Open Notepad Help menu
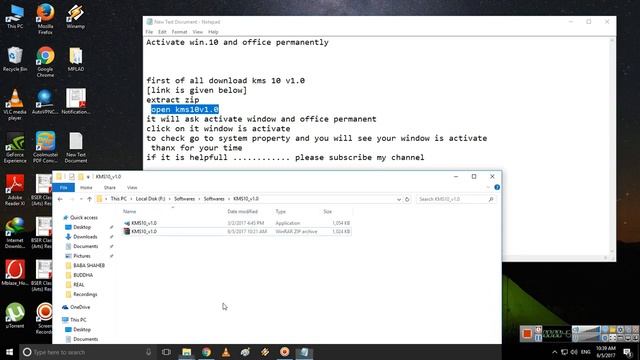This screenshot has width=640, height=360. coord(213,32)
